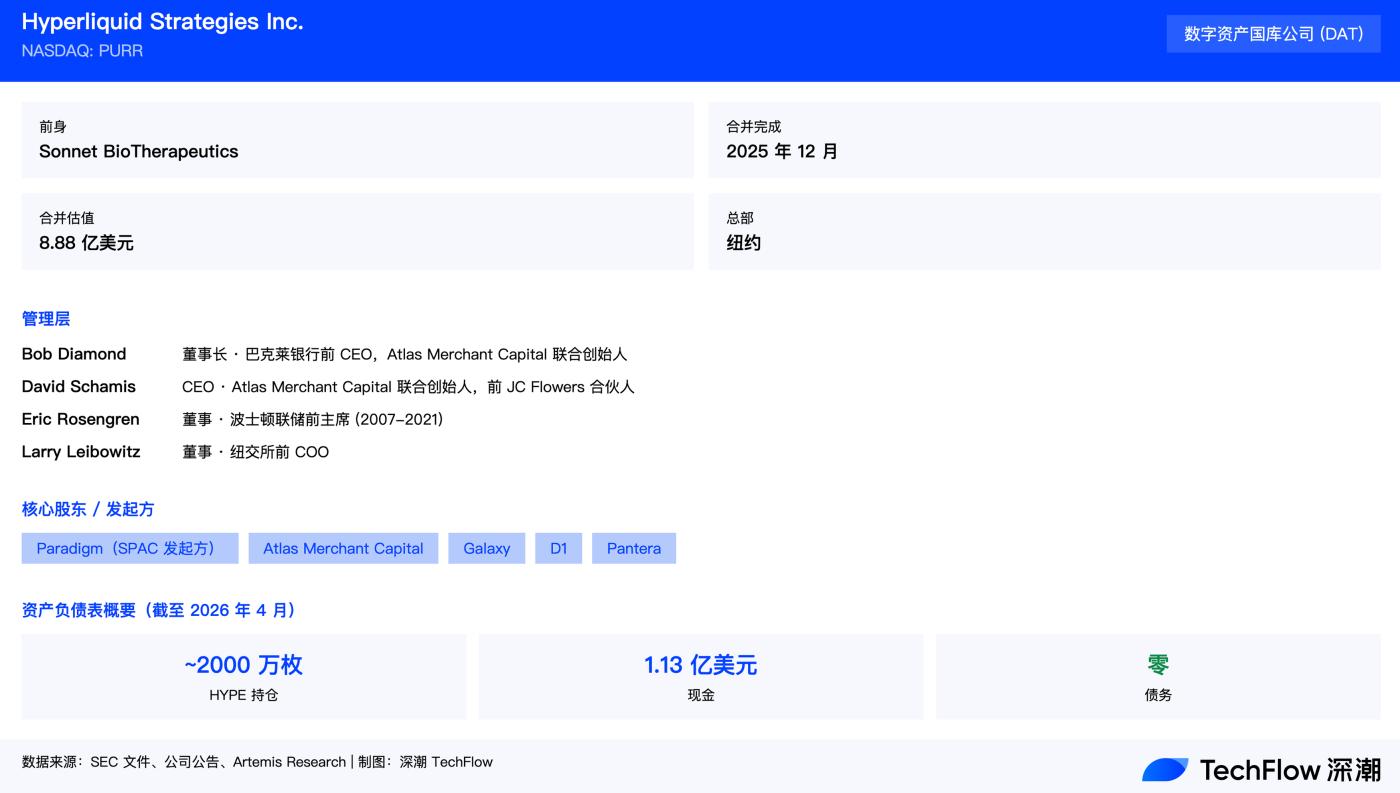The width and height of the screenshot is (1400, 793).
Task: Click the D1 shareholder tag
Action: (558, 548)
